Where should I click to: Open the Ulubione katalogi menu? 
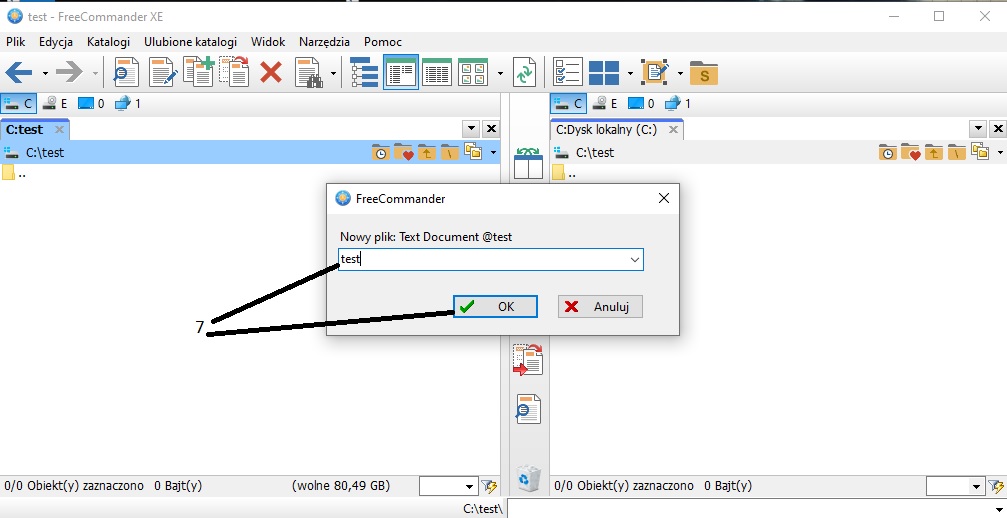click(190, 42)
